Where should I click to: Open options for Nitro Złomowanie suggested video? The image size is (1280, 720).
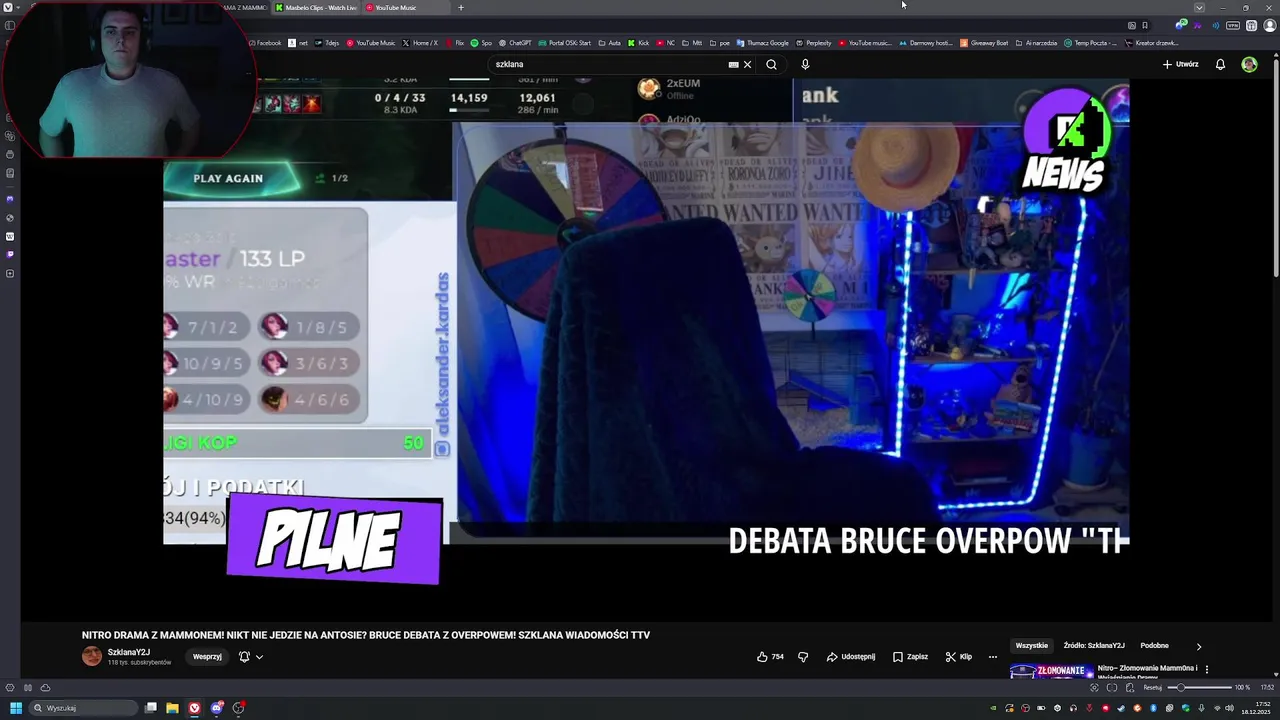1206,669
